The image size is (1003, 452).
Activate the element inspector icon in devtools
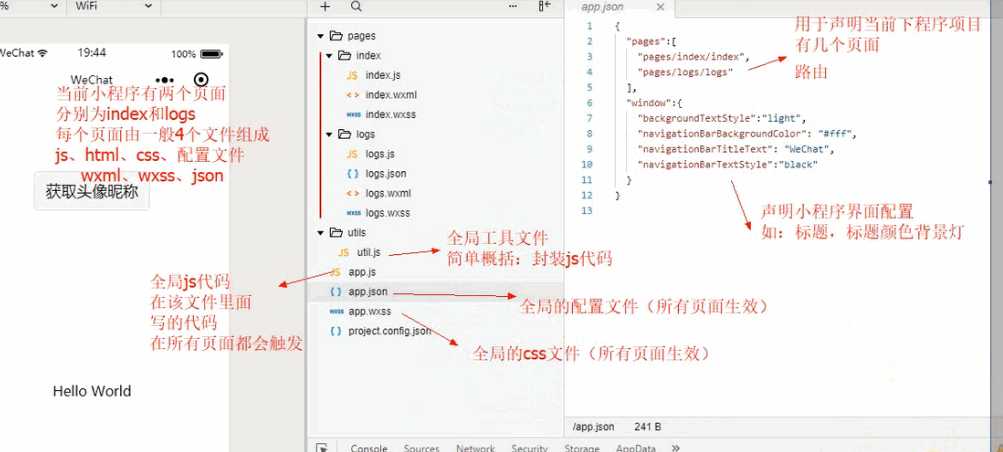click(322, 448)
